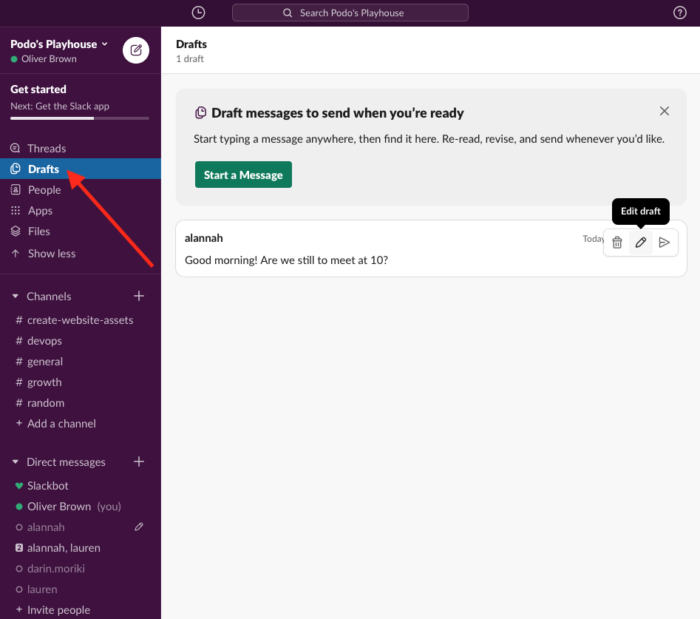The height and width of the screenshot is (619, 700).
Task: Click the Get started progress bar
Action: pyautogui.click(x=79, y=118)
